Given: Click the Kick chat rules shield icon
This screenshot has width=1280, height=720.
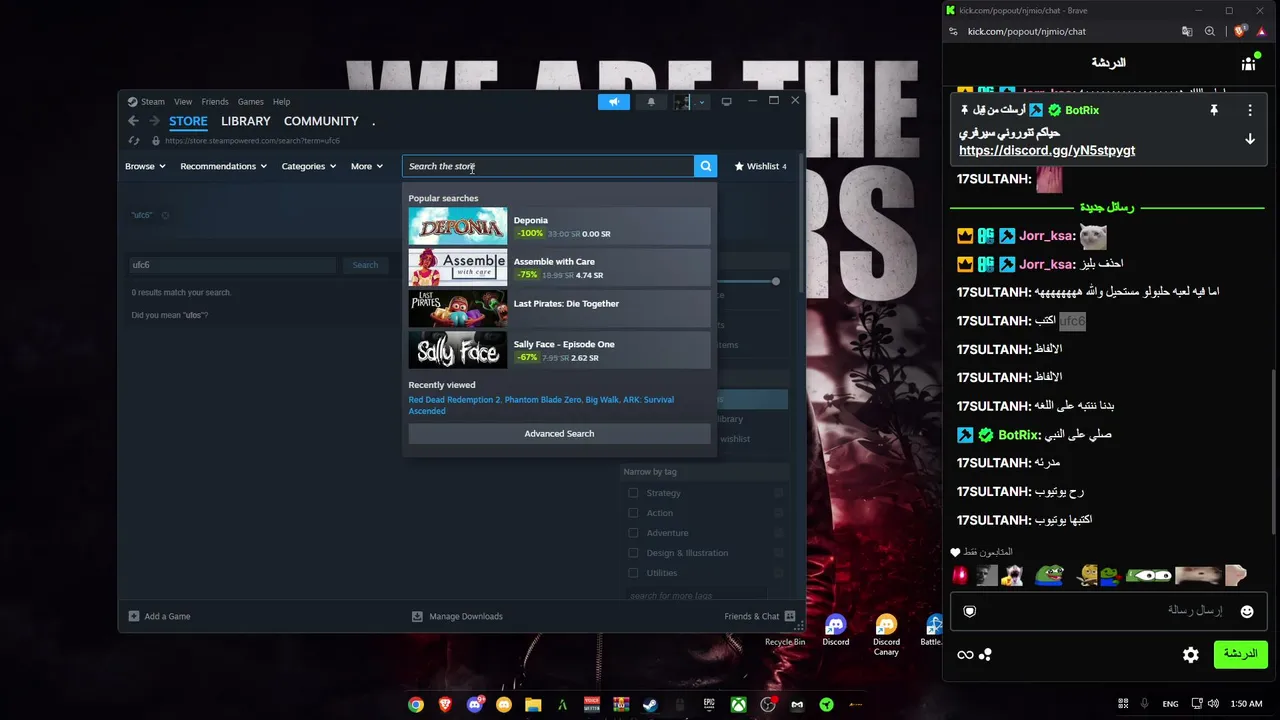Looking at the screenshot, I should [969, 611].
